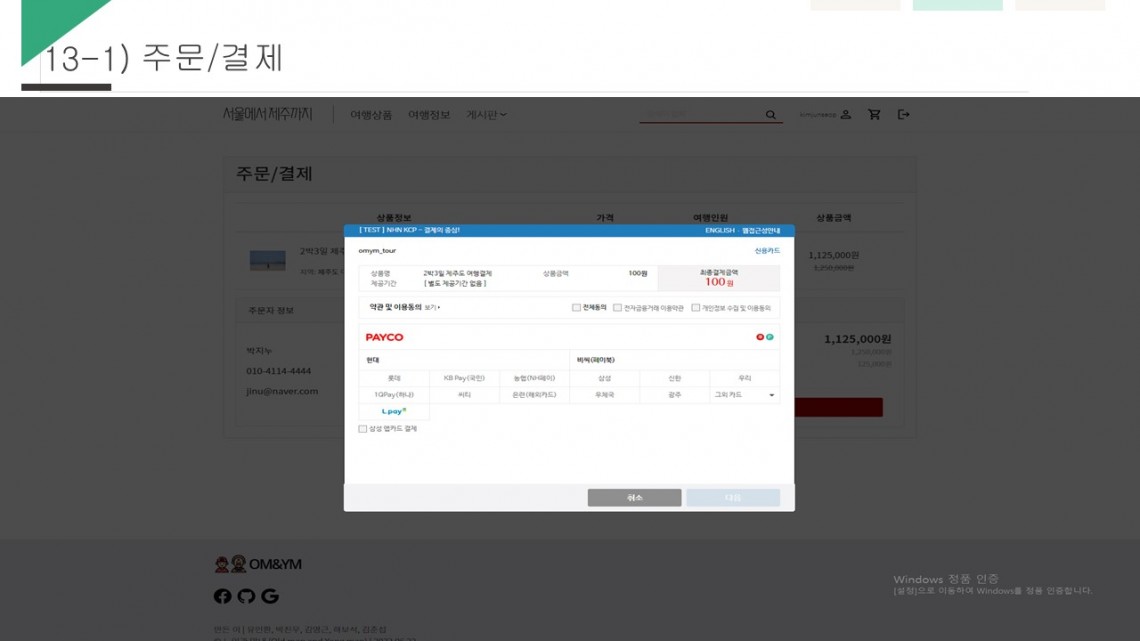Click the omym_tour merchant name
The image size is (1140, 641).
click(377, 251)
